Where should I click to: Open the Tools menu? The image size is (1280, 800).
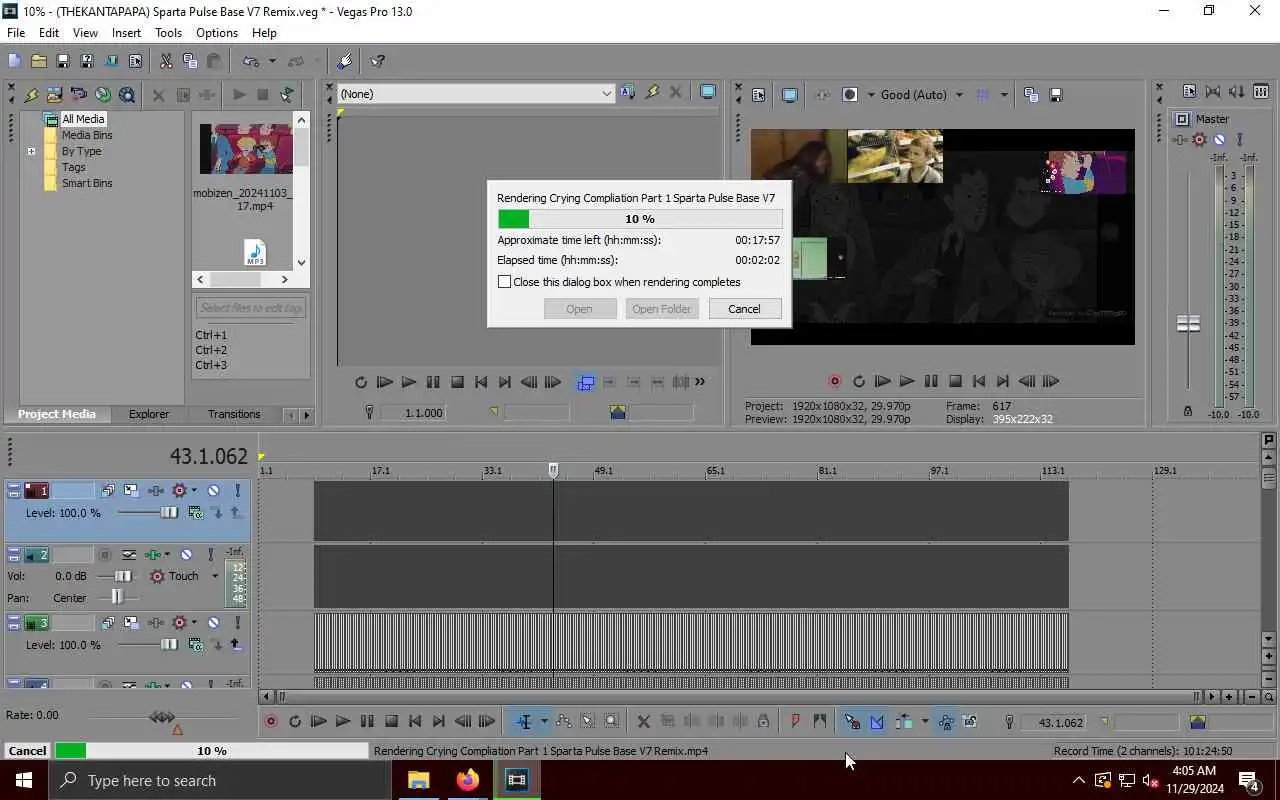pyautogui.click(x=168, y=33)
